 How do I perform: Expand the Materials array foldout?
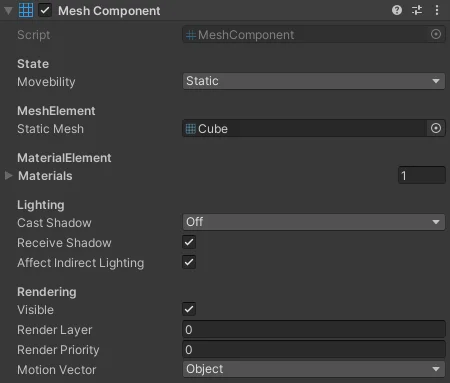[x=9, y=175]
